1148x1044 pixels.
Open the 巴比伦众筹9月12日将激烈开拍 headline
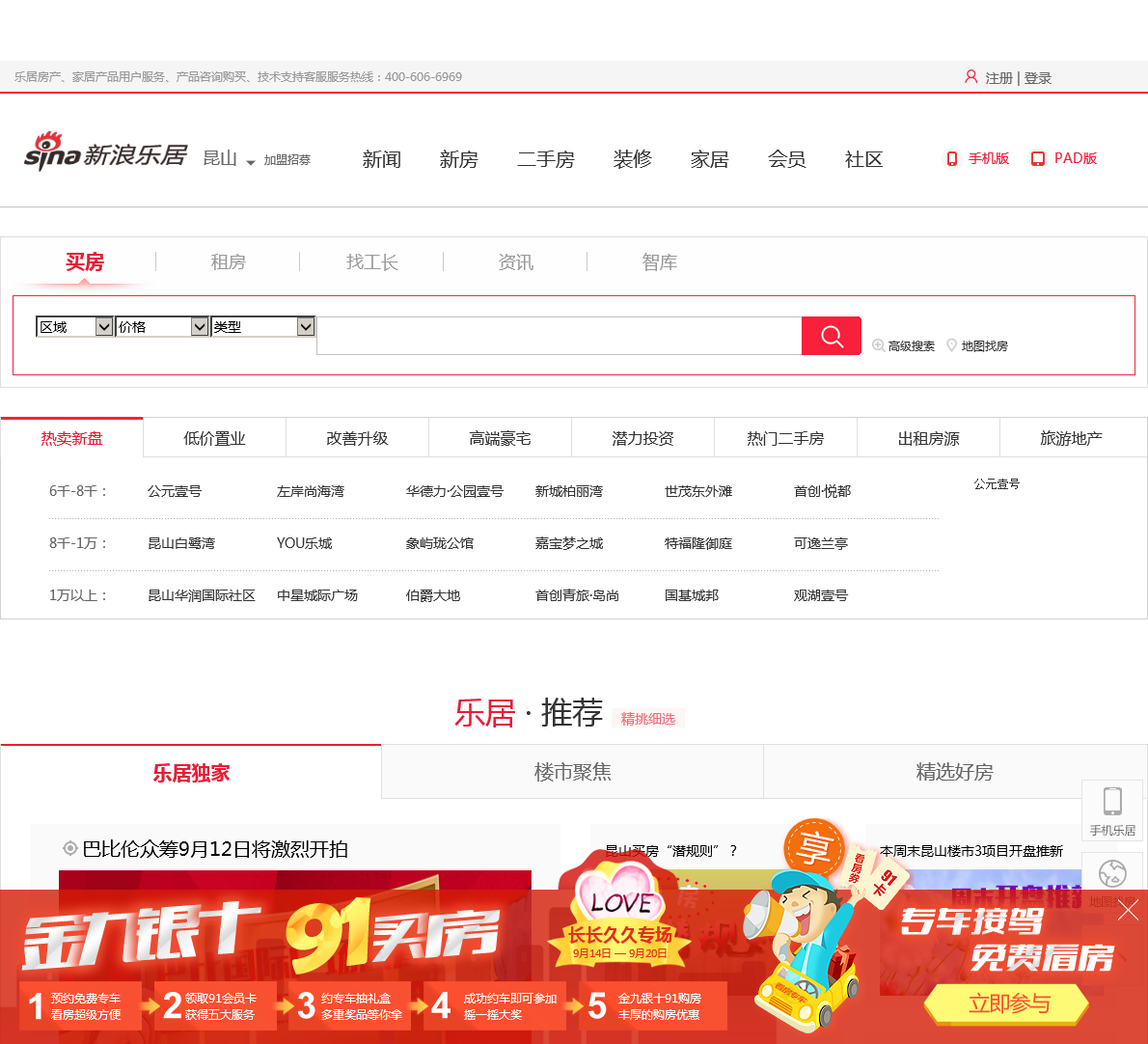(x=214, y=849)
